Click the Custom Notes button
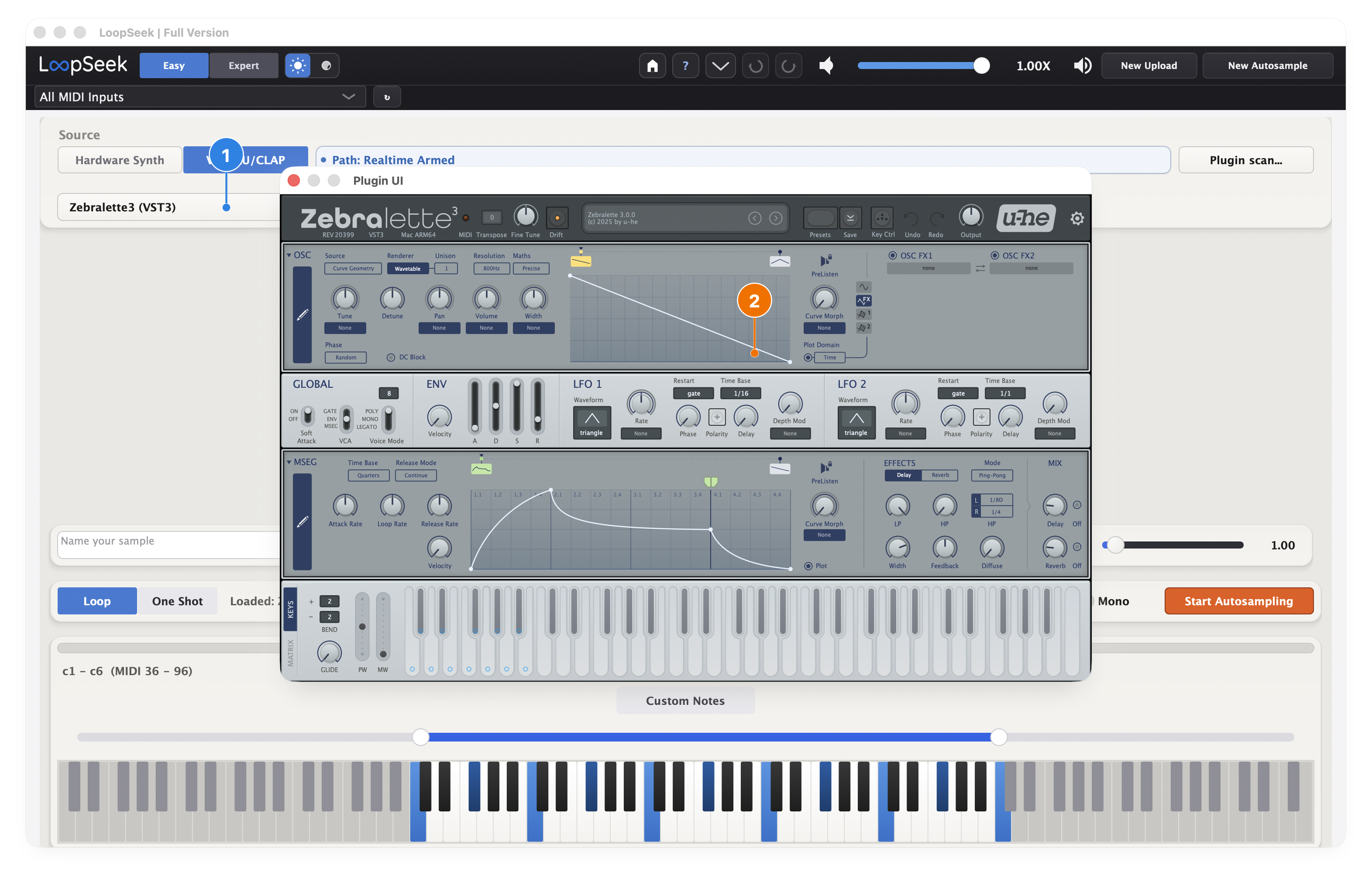 click(x=685, y=700)
